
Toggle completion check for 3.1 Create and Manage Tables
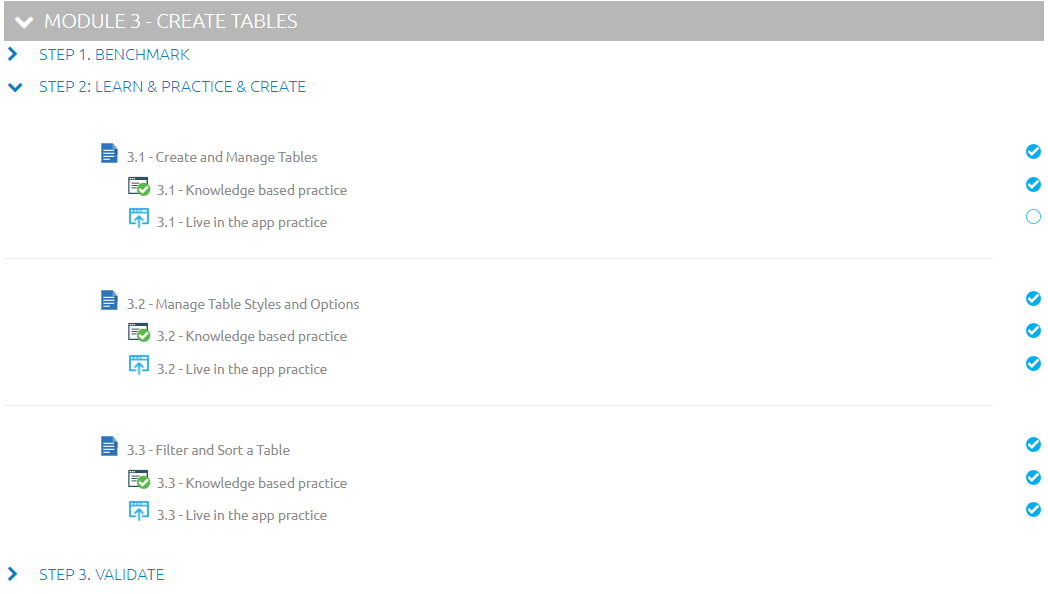(x=1033, y=152)
